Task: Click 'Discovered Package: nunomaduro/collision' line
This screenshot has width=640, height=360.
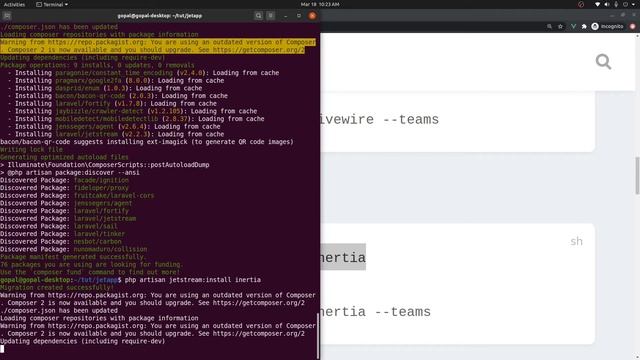Action: [73, 249]
